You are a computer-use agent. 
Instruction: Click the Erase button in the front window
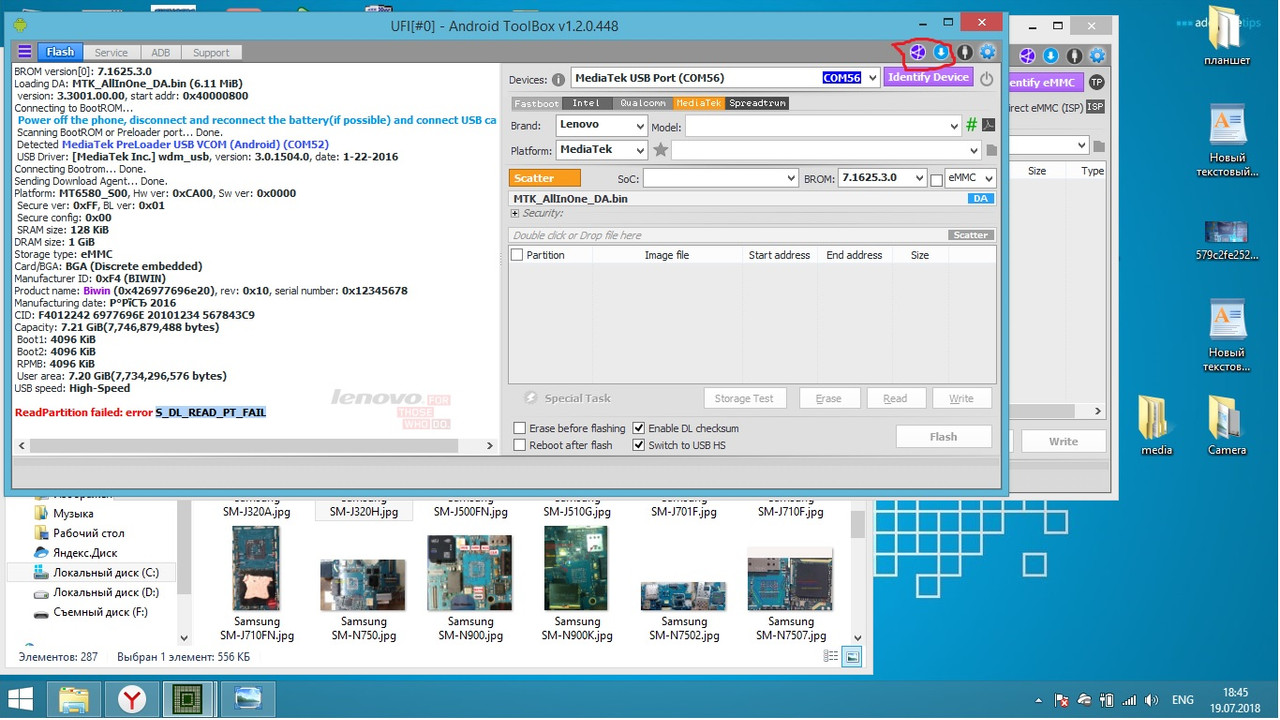coord(828,398)
